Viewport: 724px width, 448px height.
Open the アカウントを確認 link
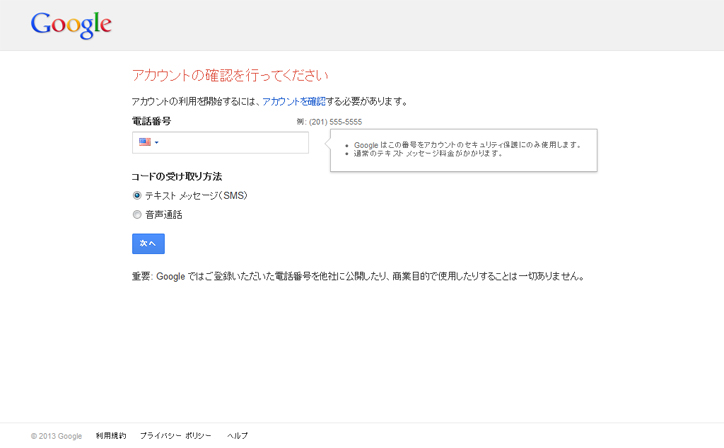click(294, 102)
